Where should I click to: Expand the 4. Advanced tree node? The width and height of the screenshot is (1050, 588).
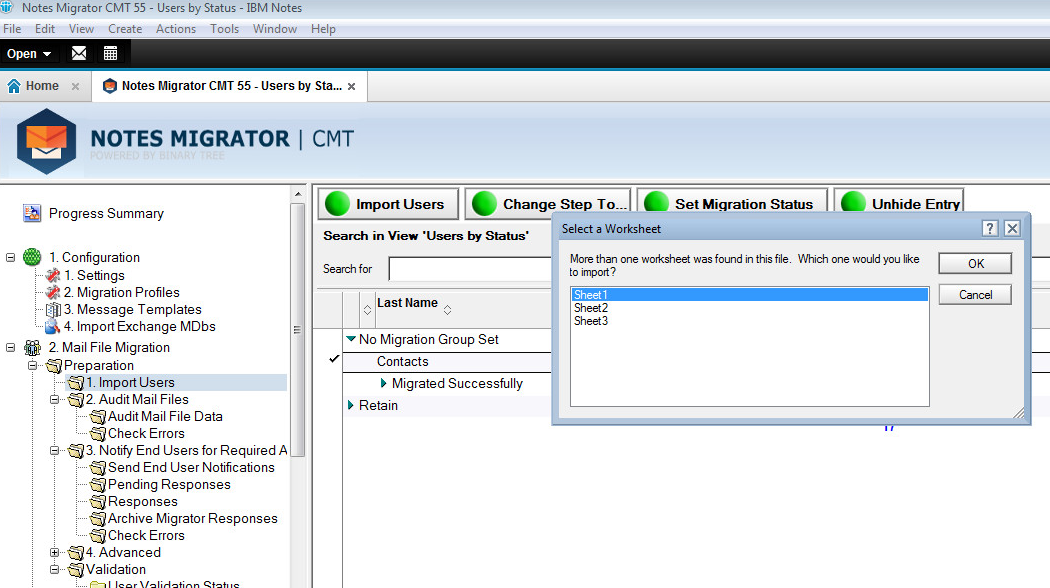(x=54, y=553)
